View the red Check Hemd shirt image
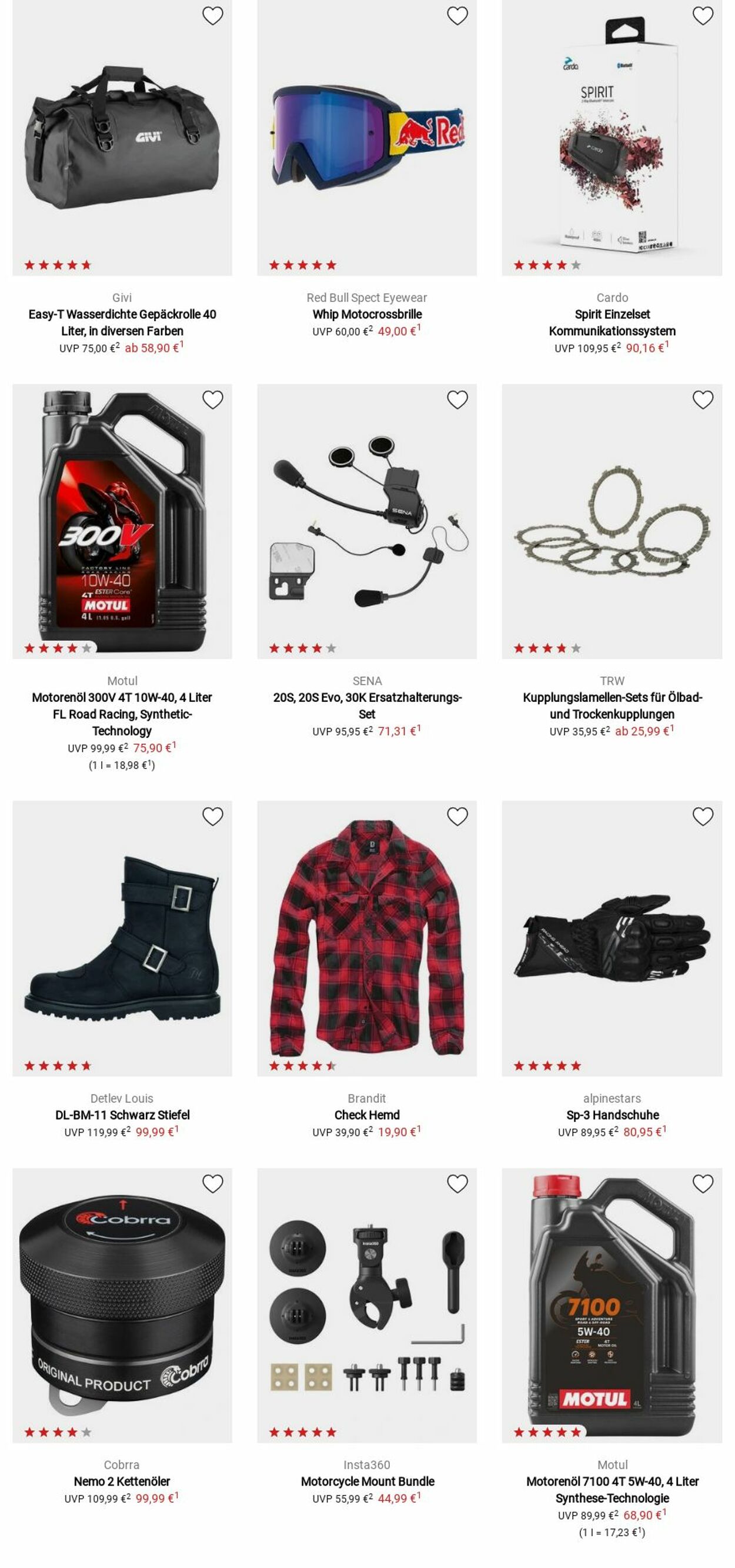Screen dimensions: 735x1568 tap(367, 938)
